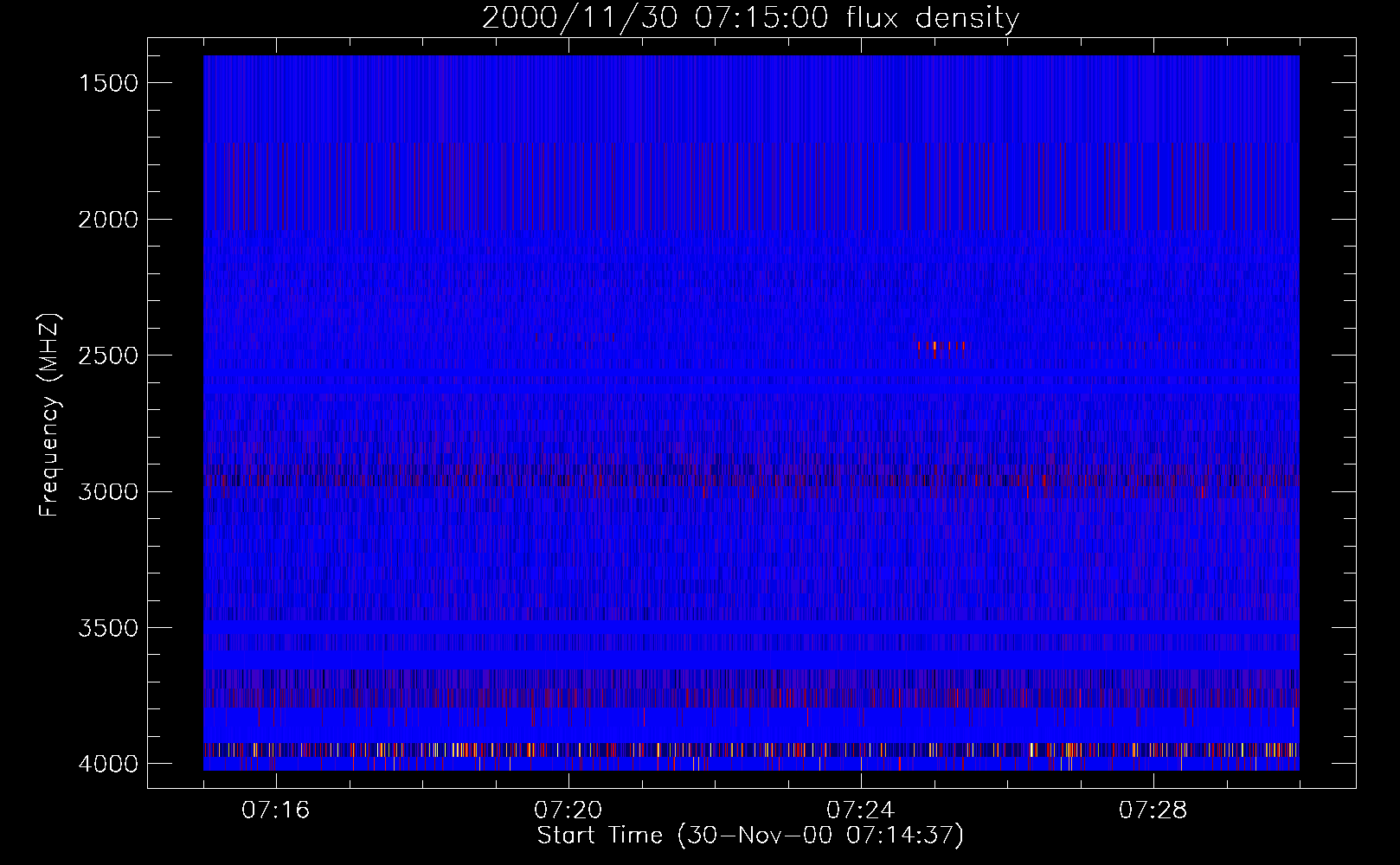The image size is (1400, 865).
Task: Click the 'Frequency (MHZ)' axis label
Action: pos(49,414)
